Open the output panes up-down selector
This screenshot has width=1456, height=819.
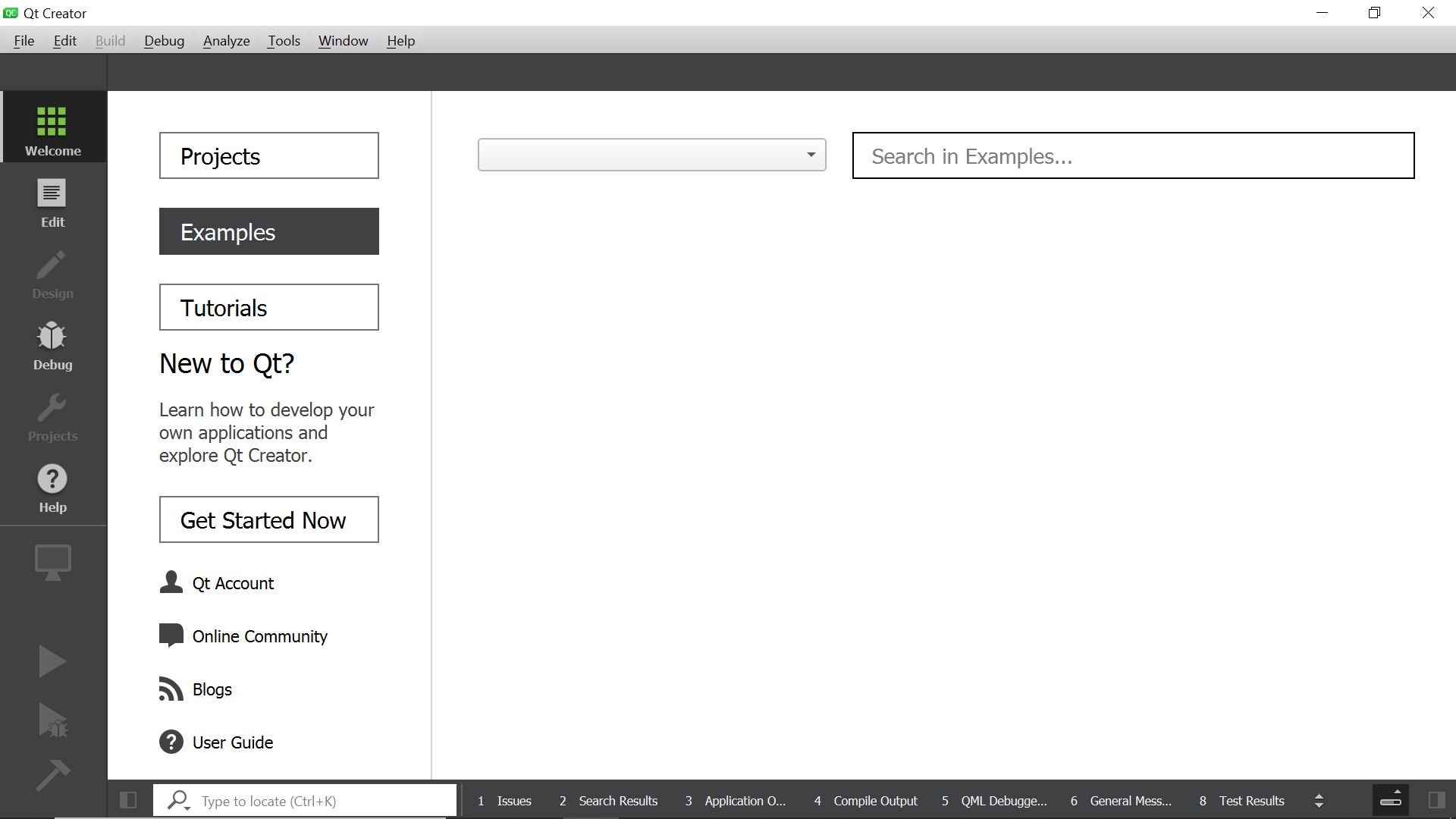pyautogui.click(x=1319, y=801)
